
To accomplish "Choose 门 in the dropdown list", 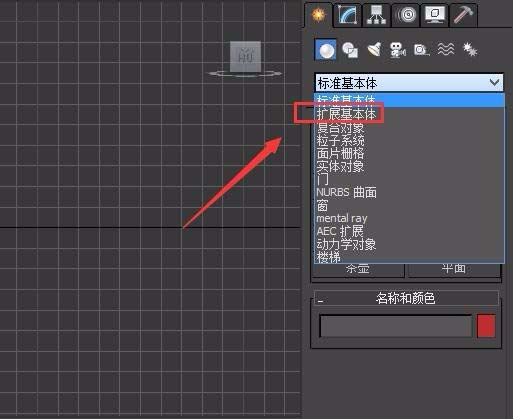I will [x=409, y=179].
